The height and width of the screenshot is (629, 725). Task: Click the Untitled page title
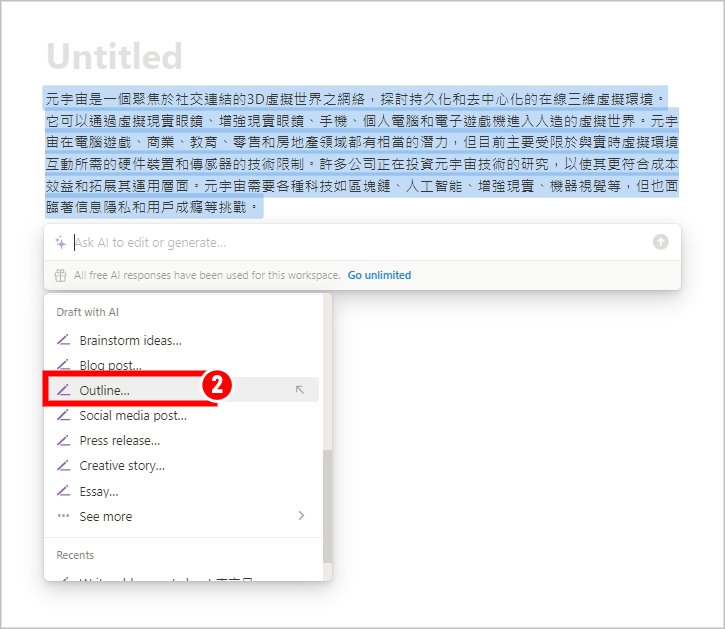click(x=115, y=56)
